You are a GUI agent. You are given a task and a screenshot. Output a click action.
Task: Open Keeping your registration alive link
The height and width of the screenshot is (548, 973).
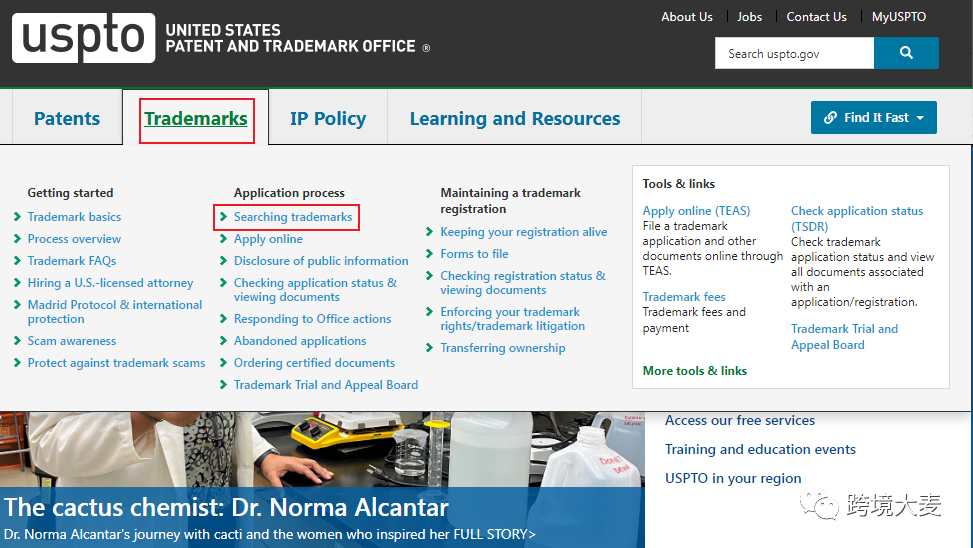(524, 231)
